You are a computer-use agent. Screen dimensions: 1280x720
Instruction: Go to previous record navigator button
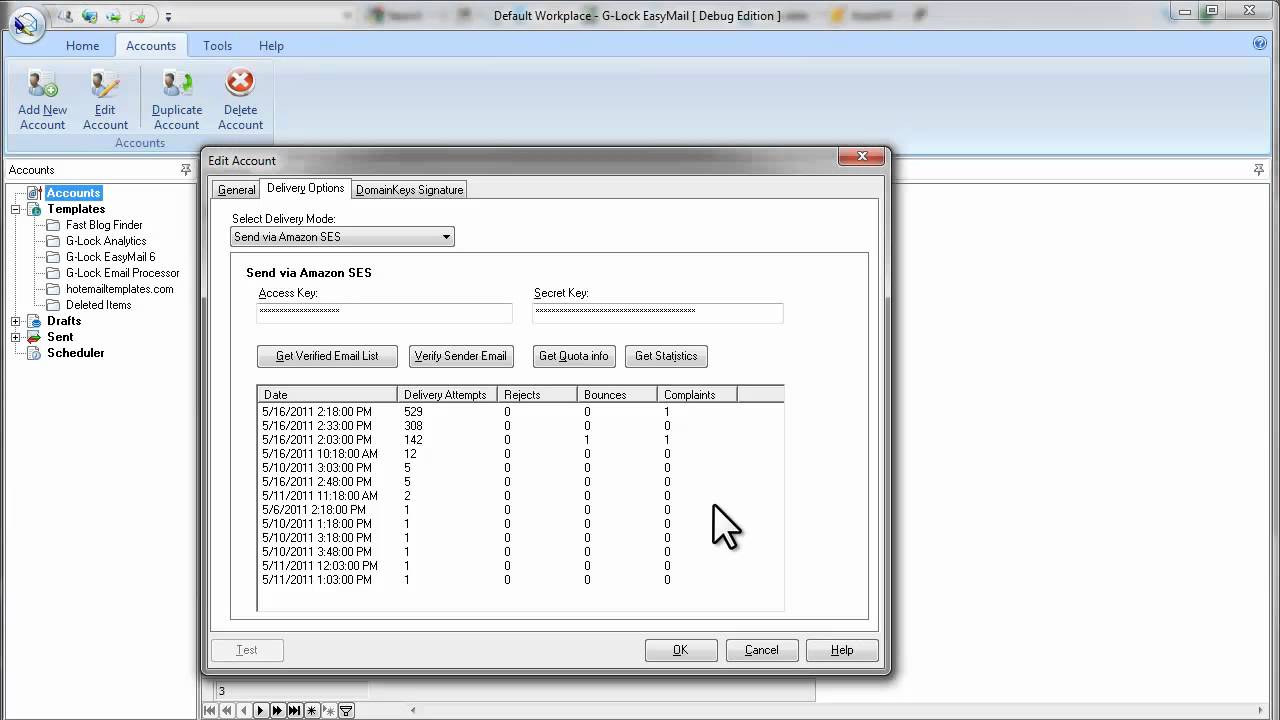pyautogui.click(x=244, y=710)
